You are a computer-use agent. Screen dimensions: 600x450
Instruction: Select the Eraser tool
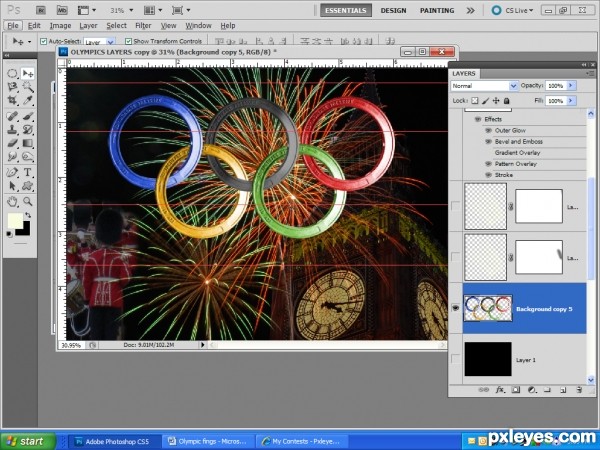point(13,143)
